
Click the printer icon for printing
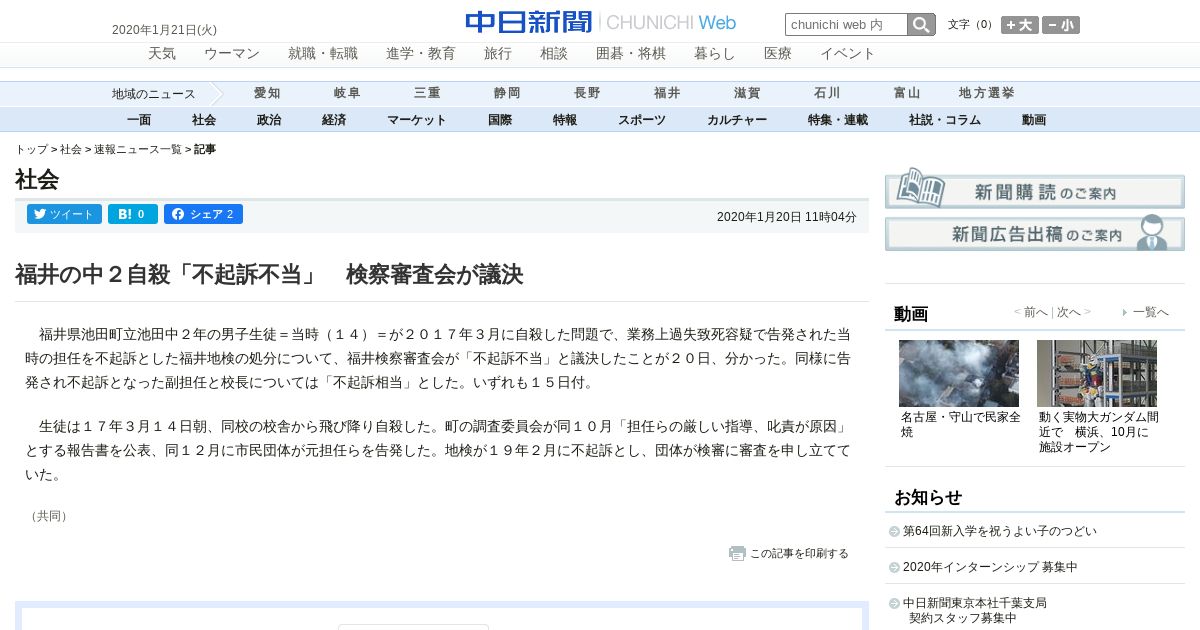click(737, 553)
